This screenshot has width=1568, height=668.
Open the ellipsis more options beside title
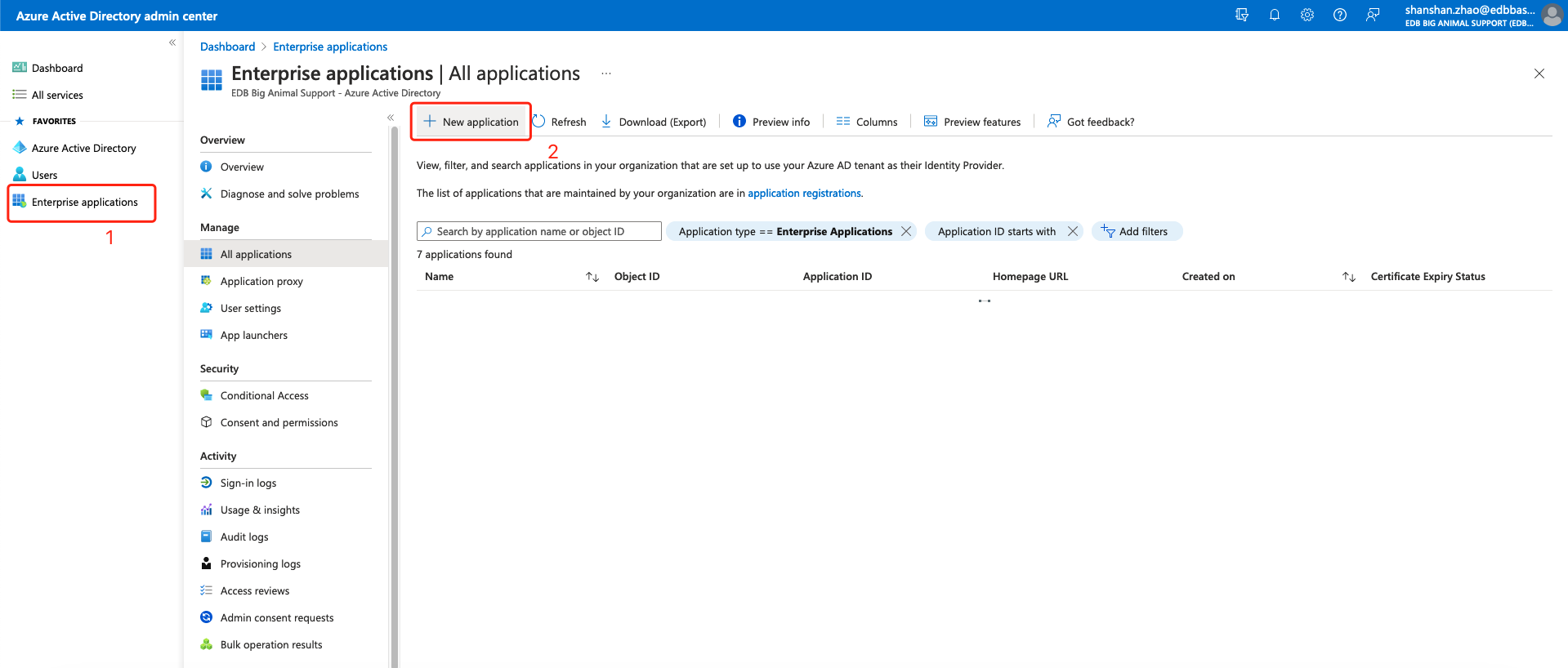point(606,73)
